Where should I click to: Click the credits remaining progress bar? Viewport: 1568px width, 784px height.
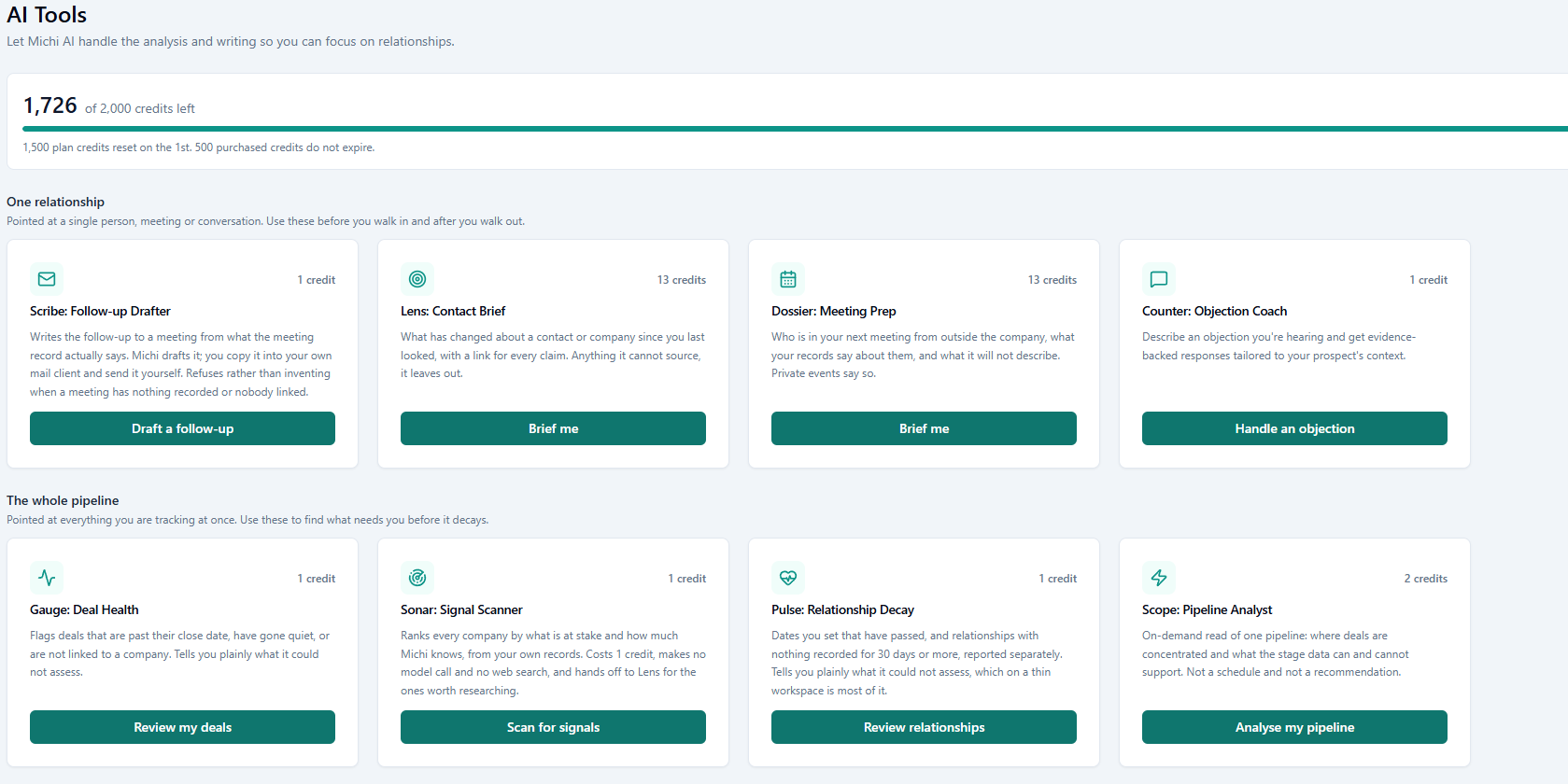click(x=795, y=129)
